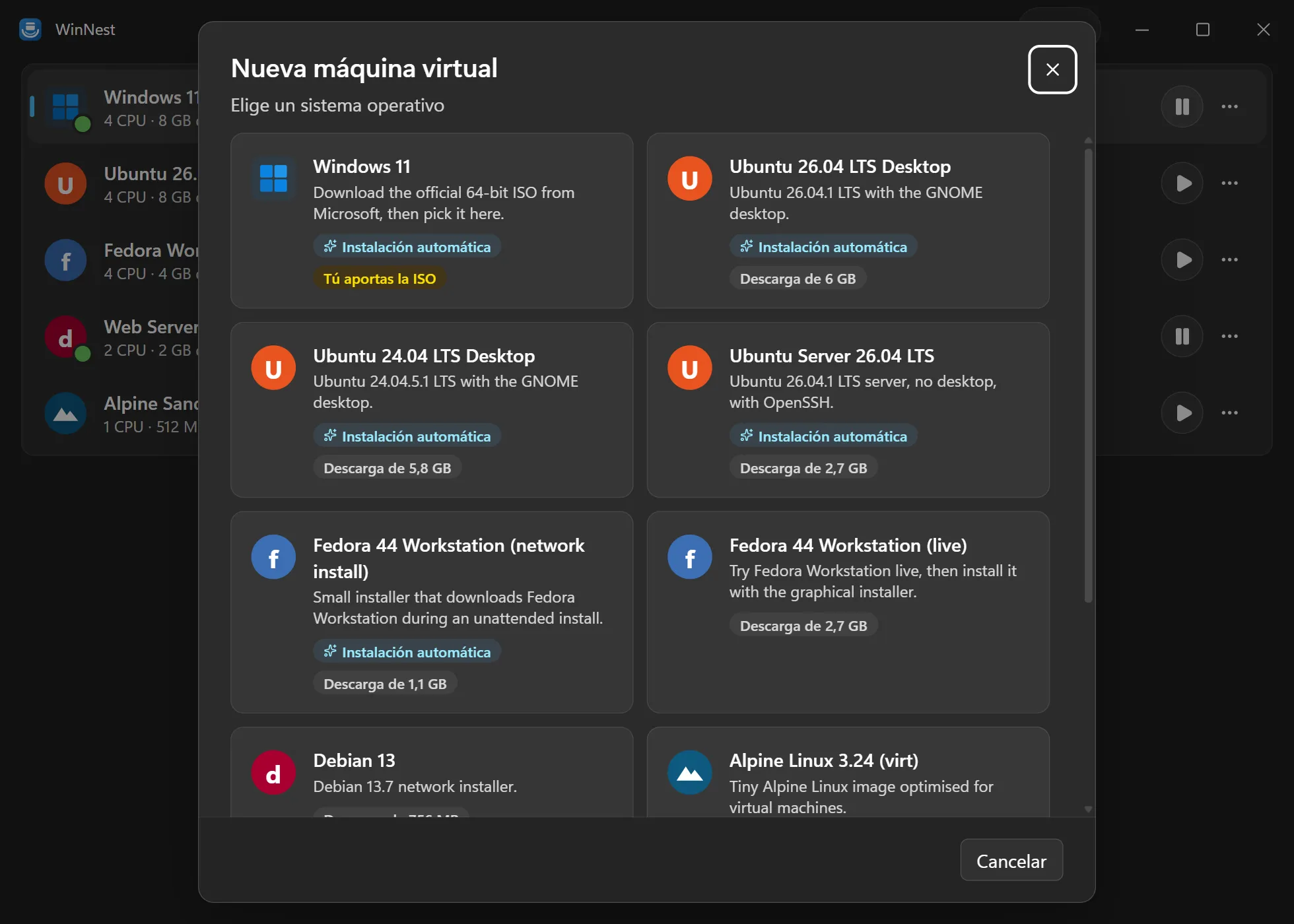Select the Debian 13 title
This screenshot has height=924, width=1294.
pos(354,760)
